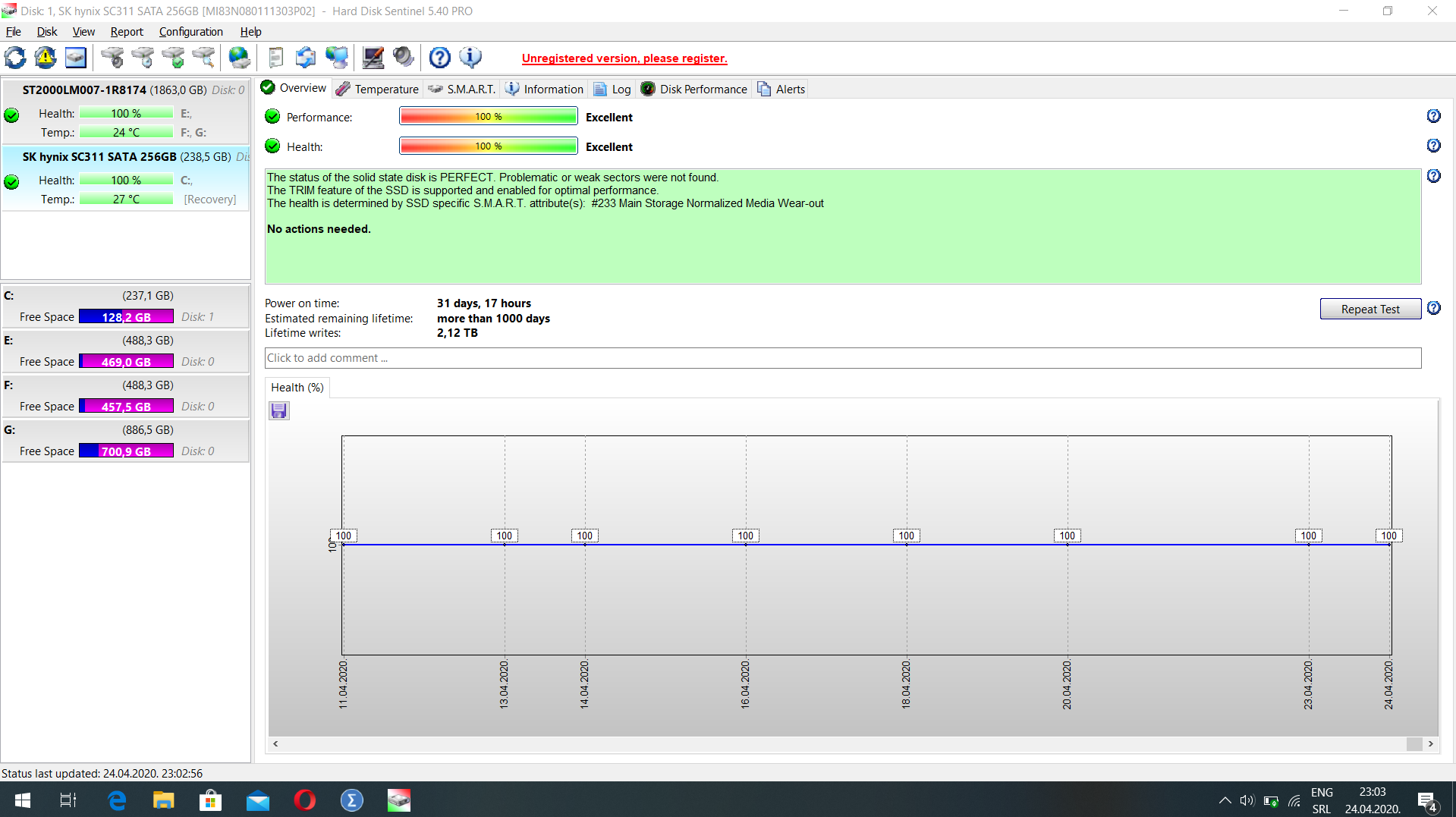Select the ST2000LM007-1R8174 disk entry
The width and height of the screenshot is (1456, 817).
[126, 111]
